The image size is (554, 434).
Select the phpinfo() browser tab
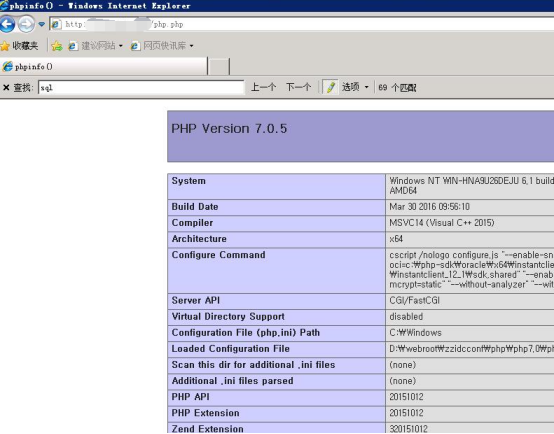tap(104, 66)
